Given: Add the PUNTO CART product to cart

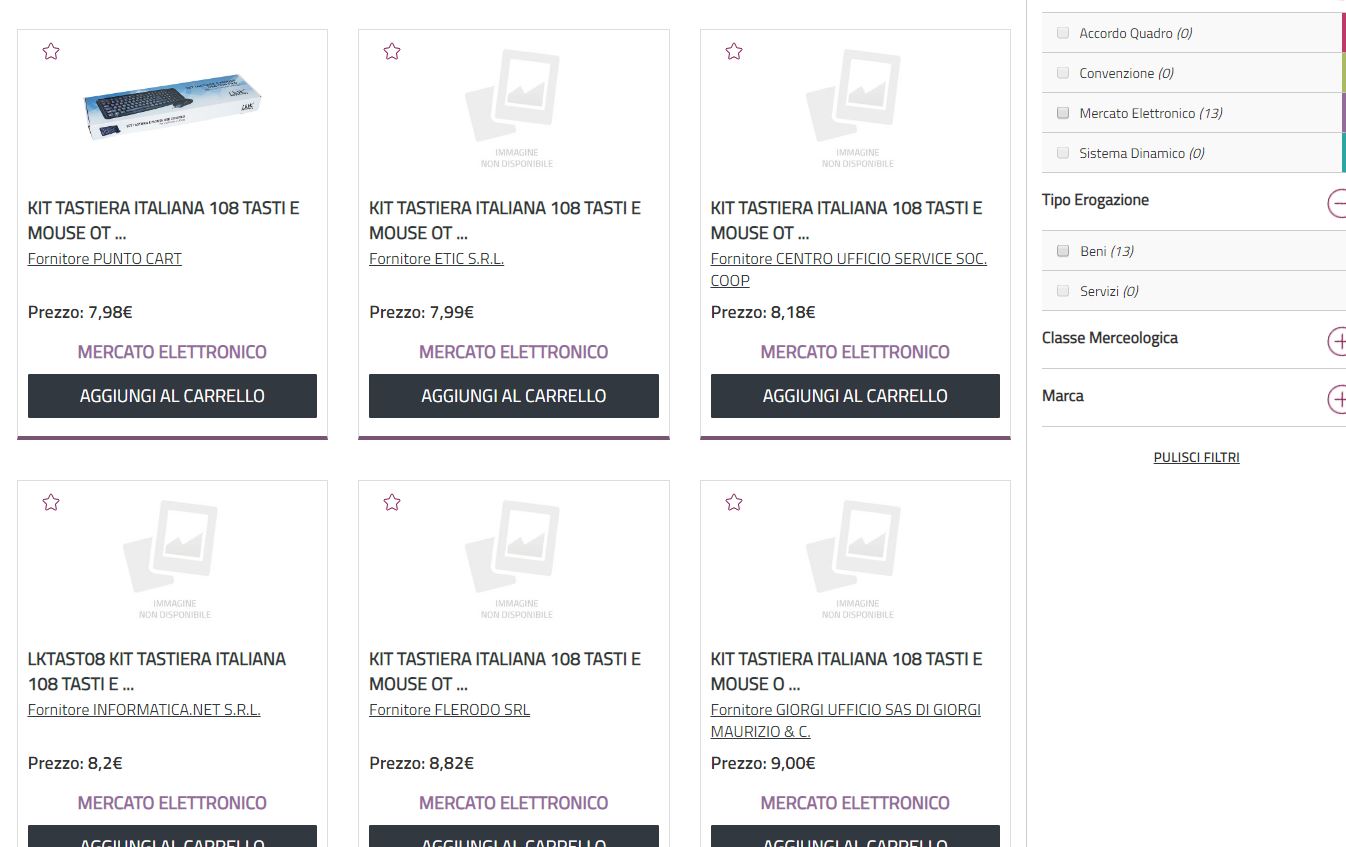Looking at the screenshot, I should tap(172, 396).
